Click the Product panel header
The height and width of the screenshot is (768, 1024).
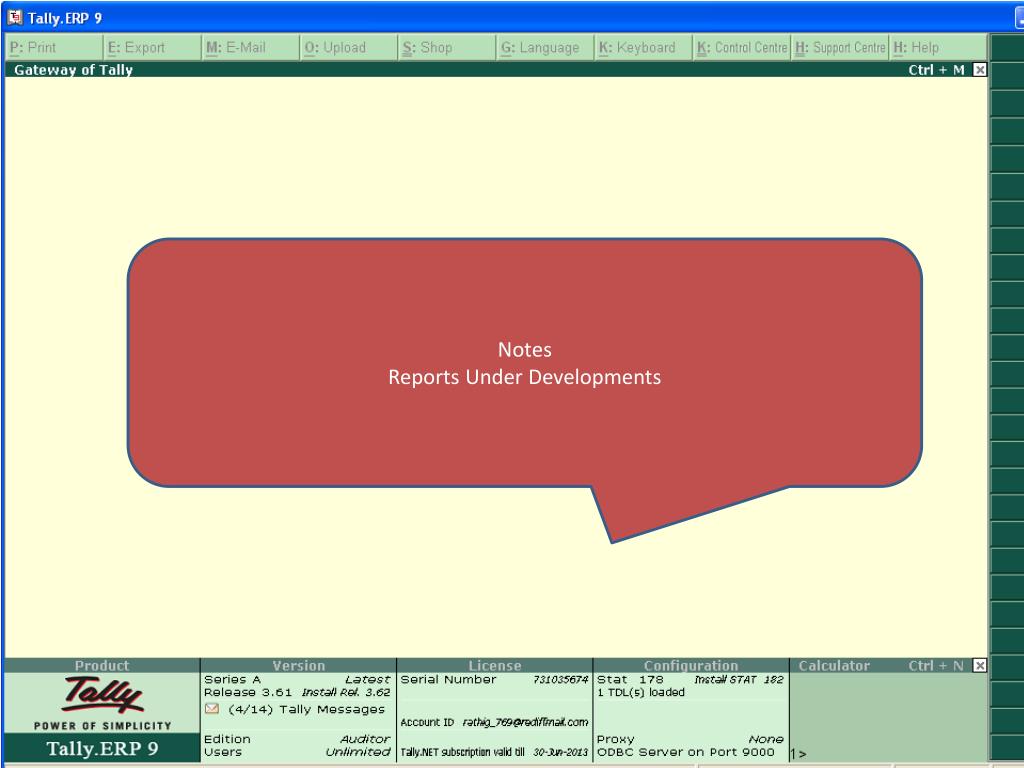click(x=102, y=665)
